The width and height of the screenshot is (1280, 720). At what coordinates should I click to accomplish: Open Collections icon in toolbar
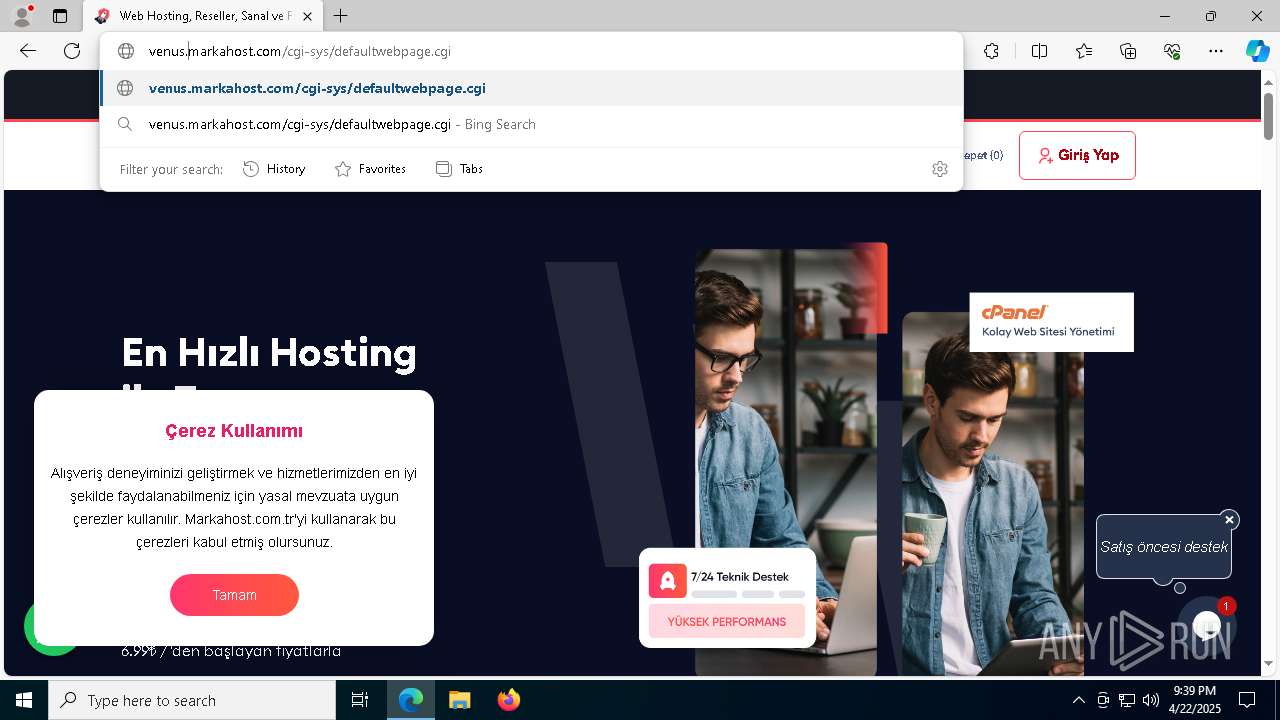tap(1128, 51)
